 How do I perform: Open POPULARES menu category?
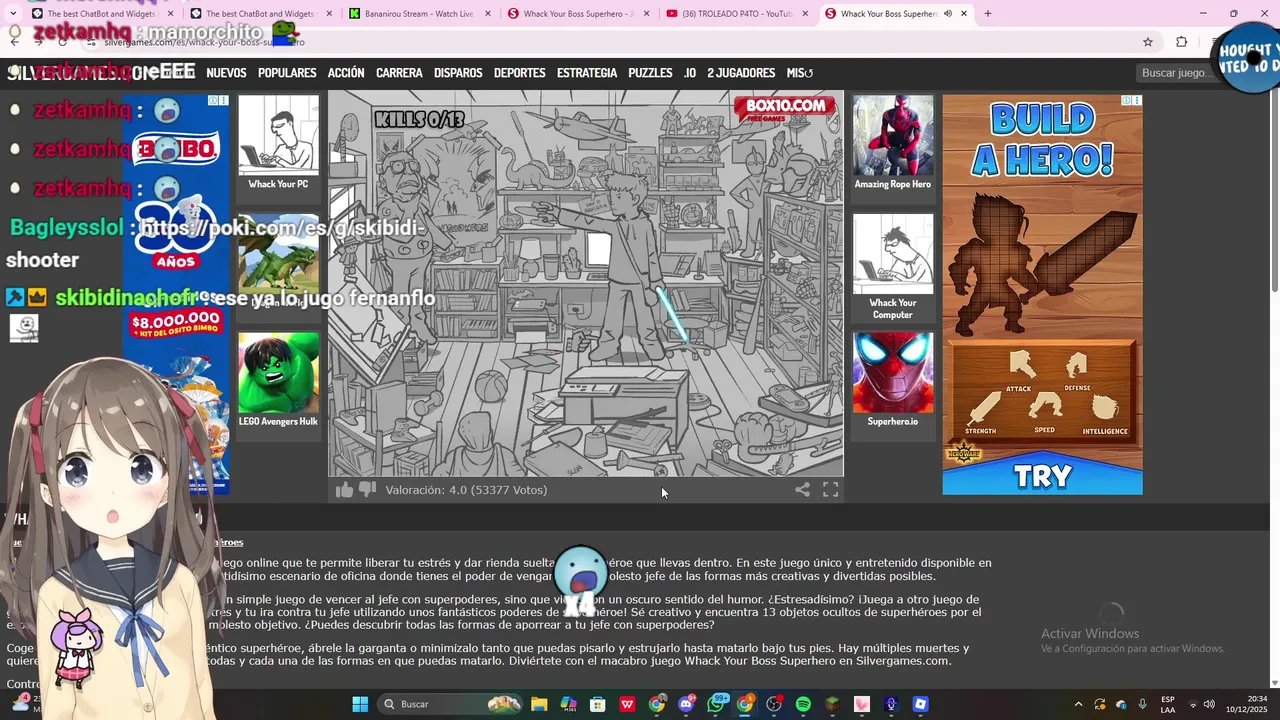287,73
